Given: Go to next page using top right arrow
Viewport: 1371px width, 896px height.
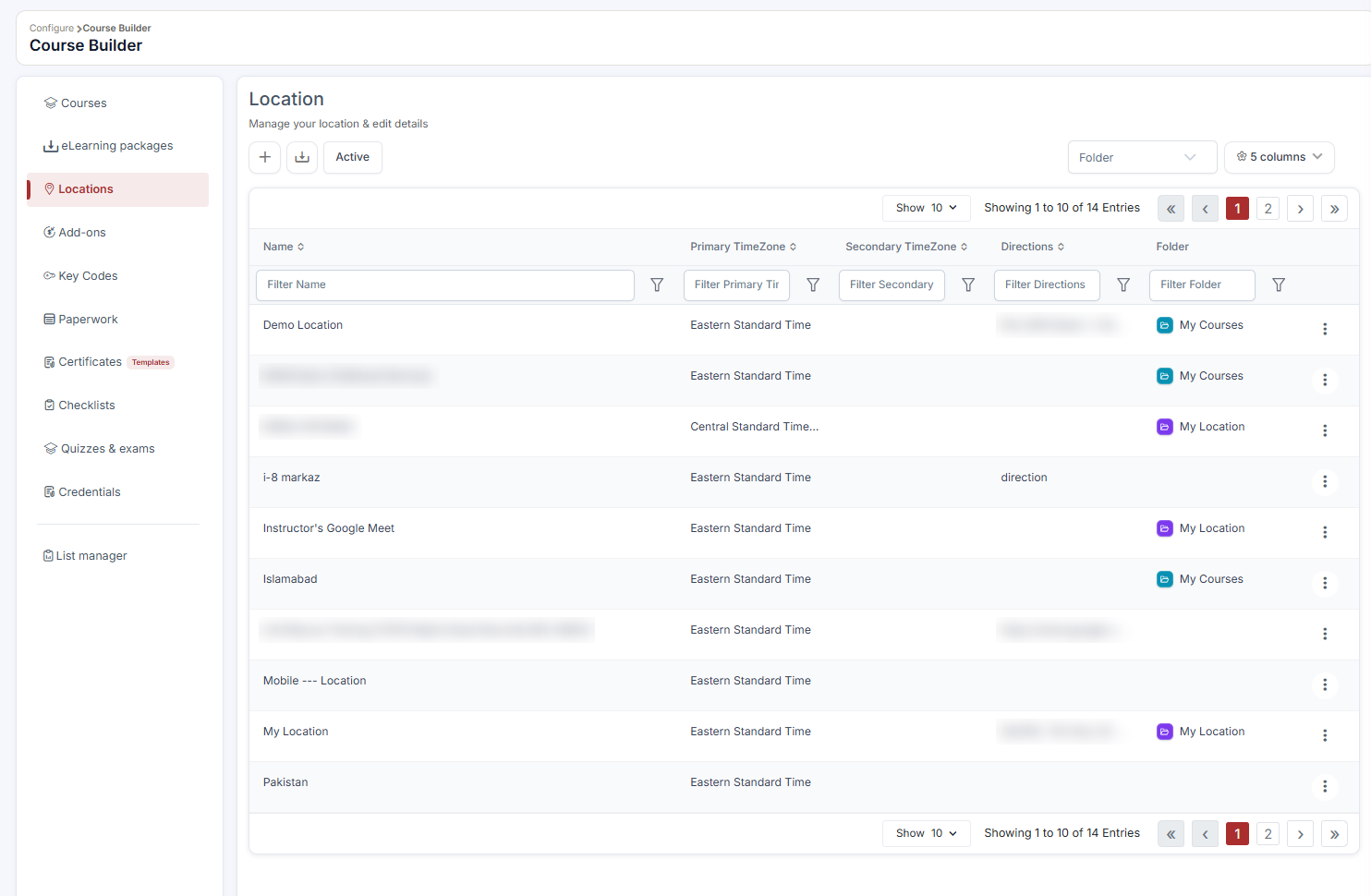Looking at the screenshot, I should pos(1300,209).
